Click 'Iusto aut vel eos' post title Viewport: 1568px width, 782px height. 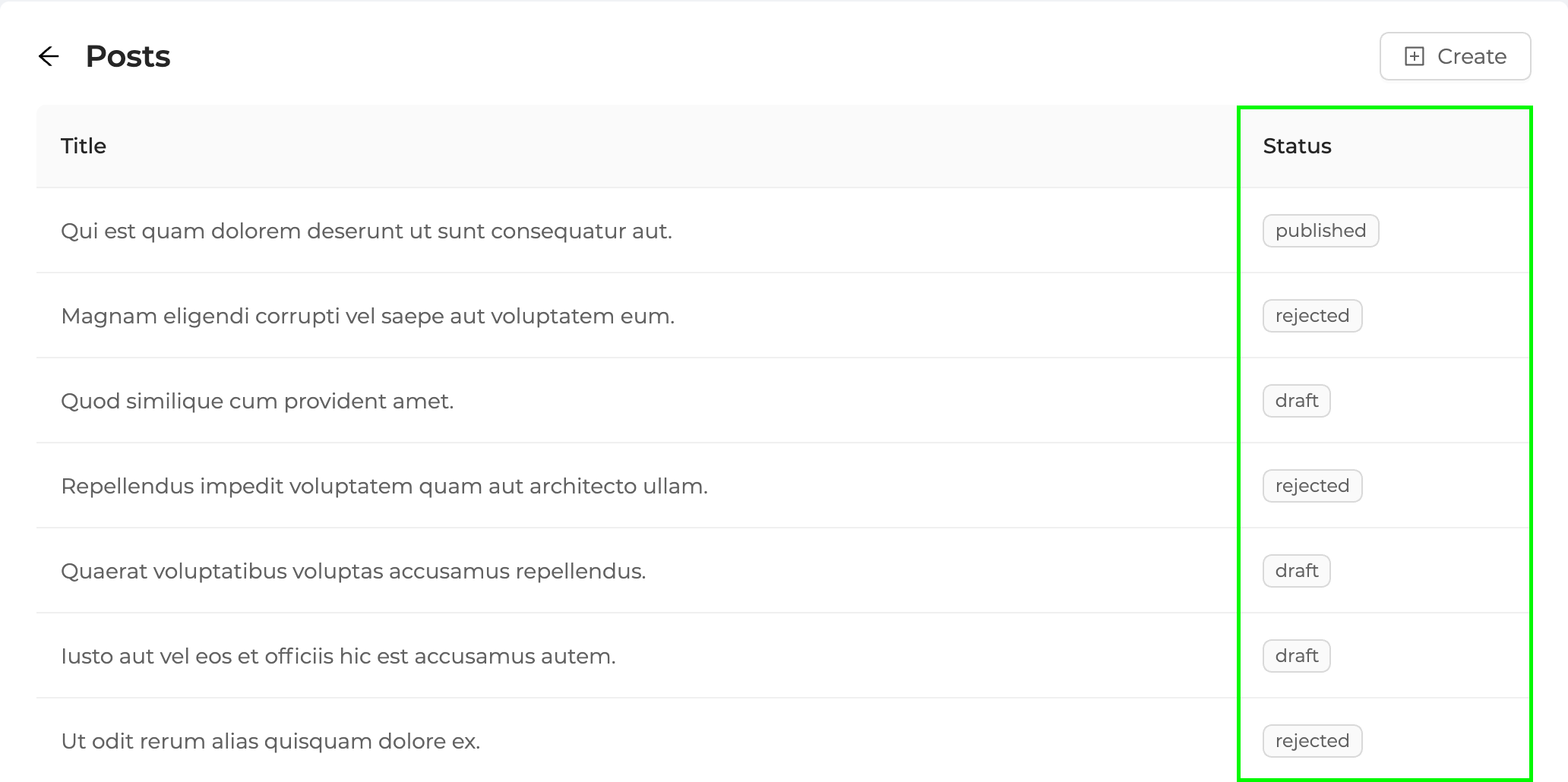coord(338,656)
